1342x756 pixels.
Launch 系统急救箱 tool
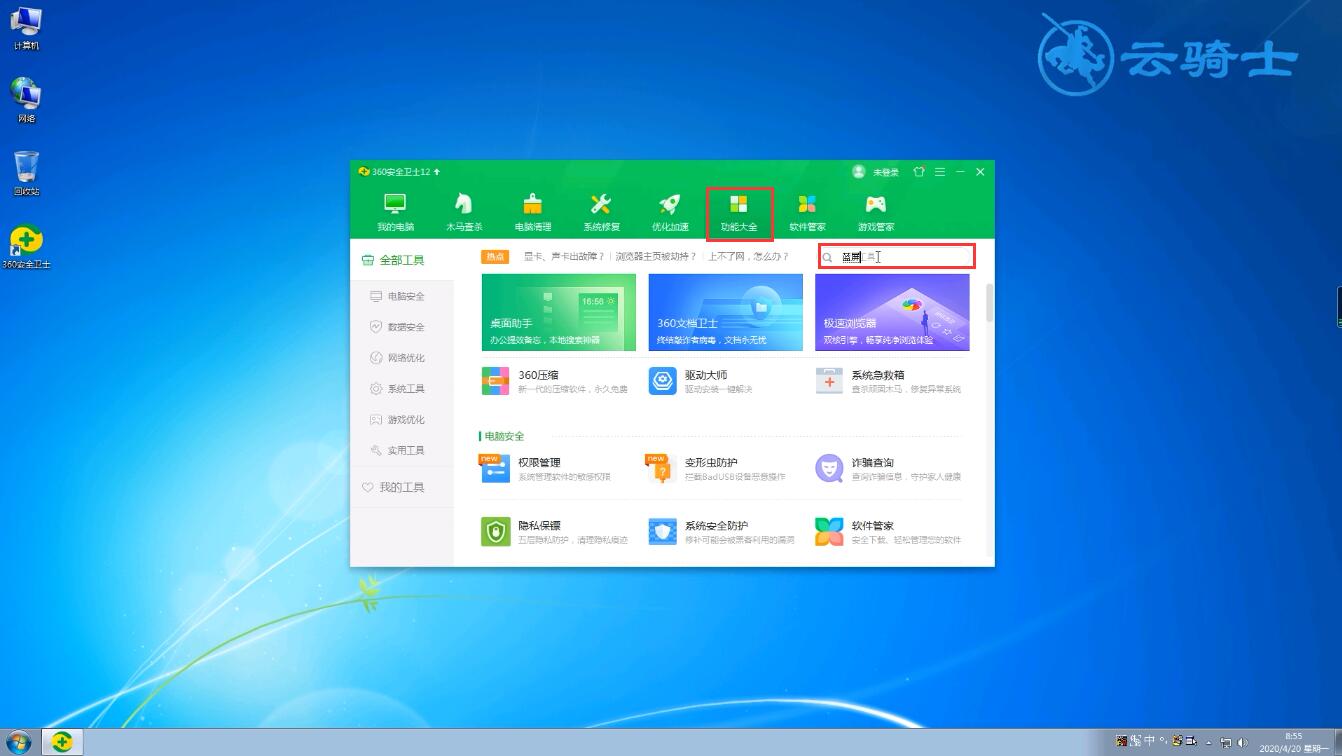pos(888,381)
